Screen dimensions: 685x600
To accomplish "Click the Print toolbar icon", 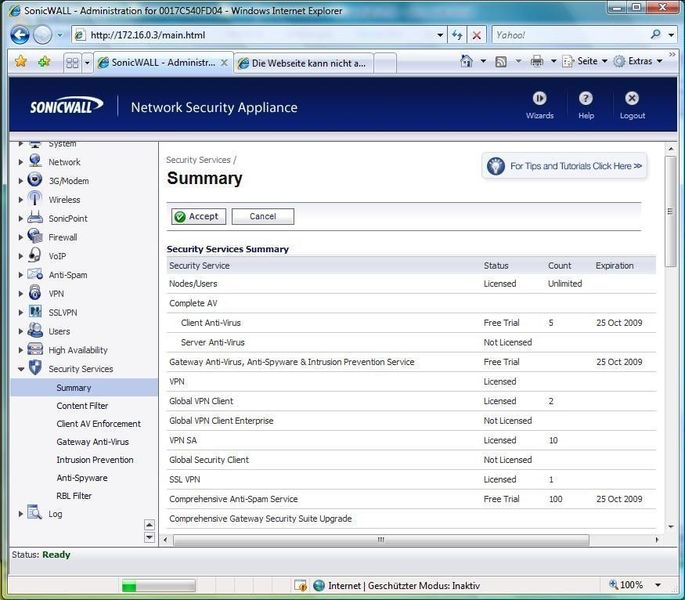I will point(537,61).
